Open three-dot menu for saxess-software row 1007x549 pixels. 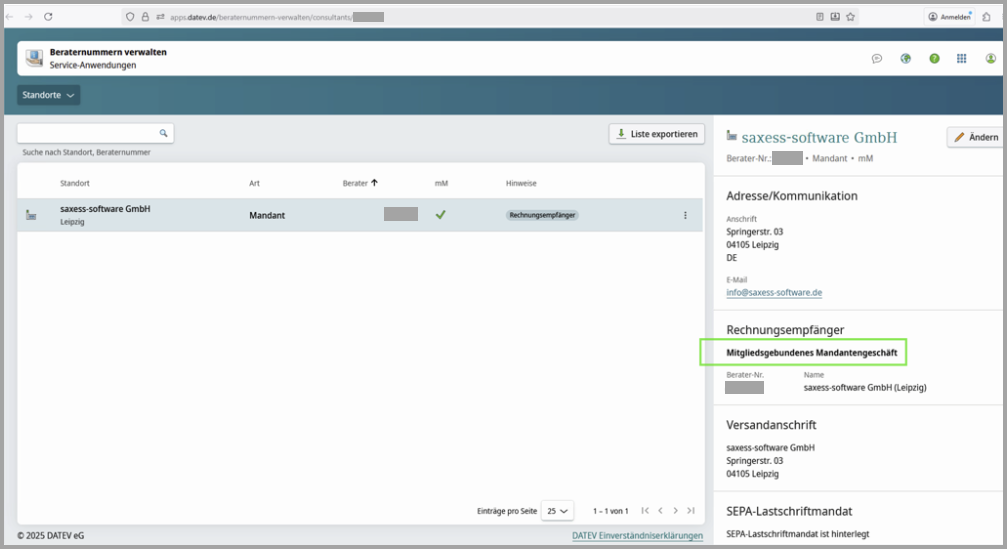point(685,215)
